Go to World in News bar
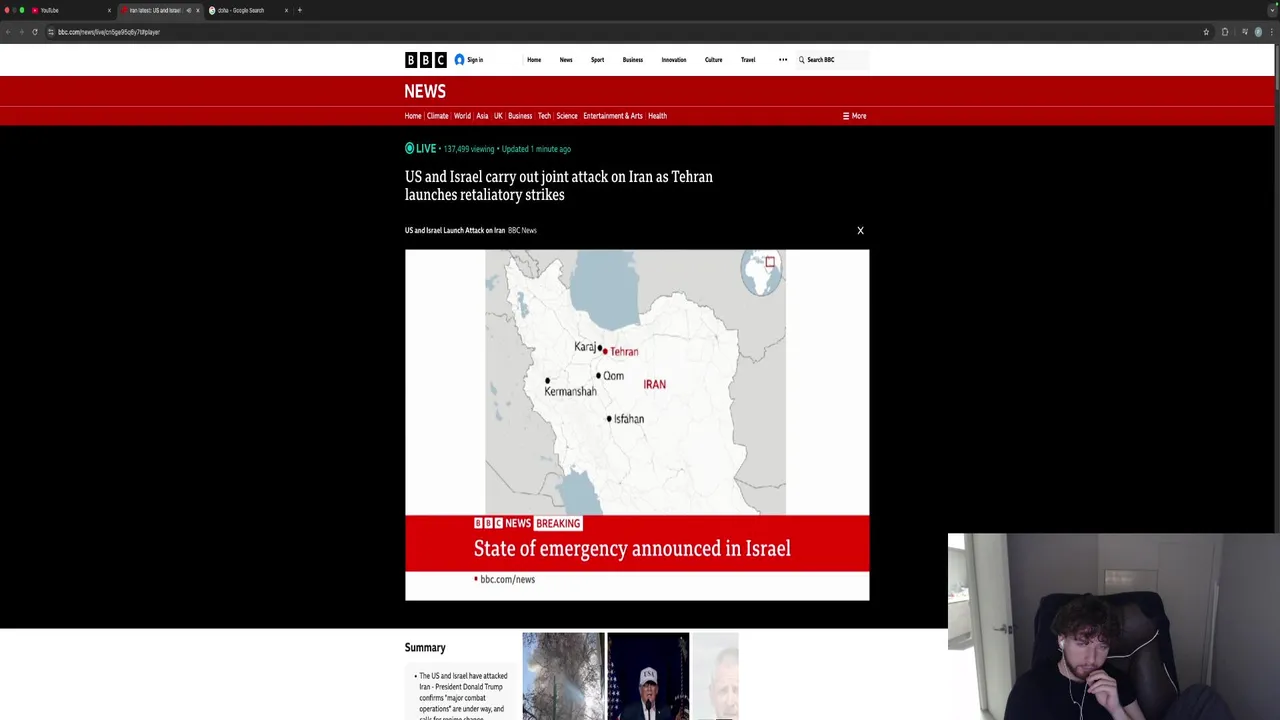 (462, 116)
